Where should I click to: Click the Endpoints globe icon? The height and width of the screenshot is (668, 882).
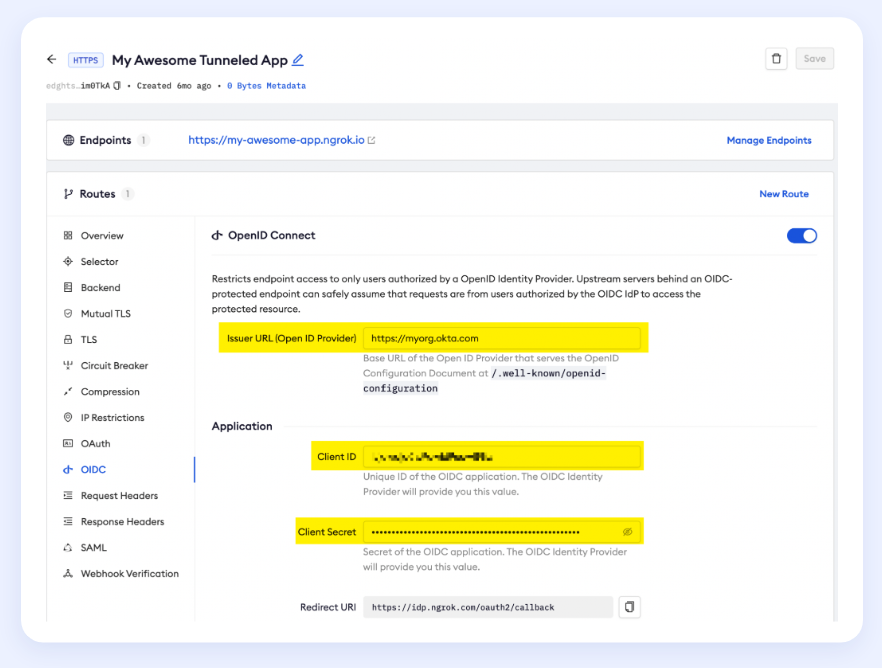pyautogui.click(x=69, y=140)
